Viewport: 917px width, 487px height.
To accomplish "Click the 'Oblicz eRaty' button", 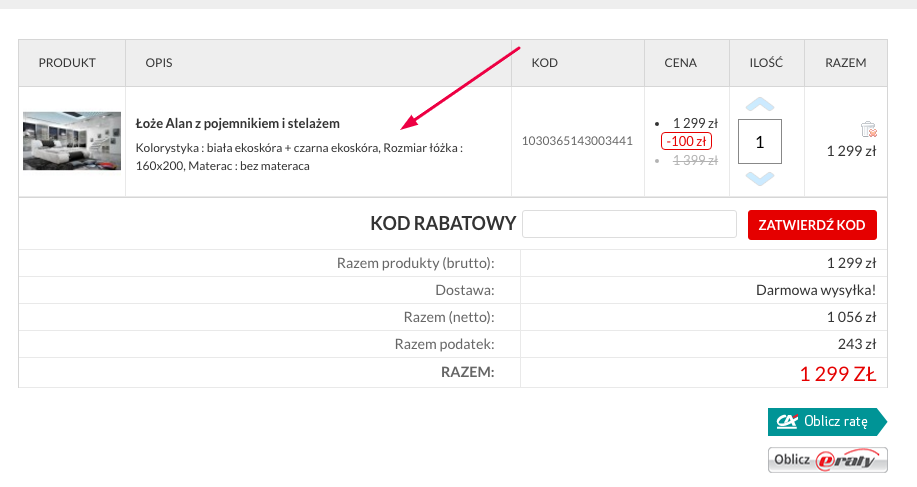I will 828,460.
